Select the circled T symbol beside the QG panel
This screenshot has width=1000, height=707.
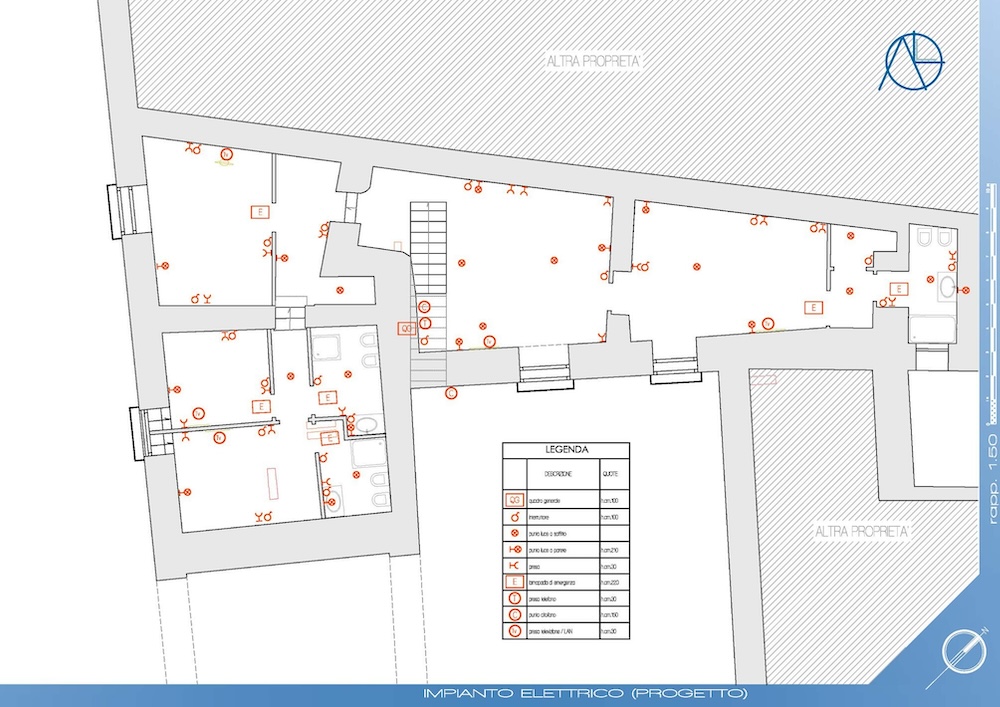(425, 323)
